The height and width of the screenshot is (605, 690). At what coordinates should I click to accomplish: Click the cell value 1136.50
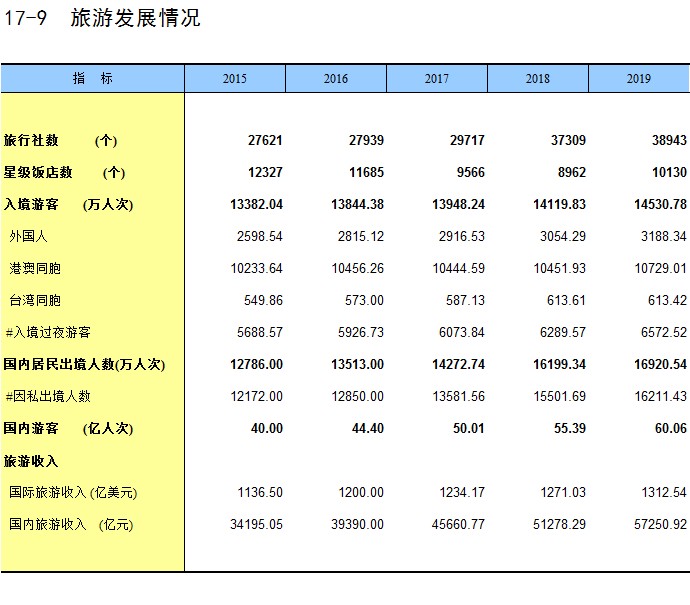click(260, 492)
